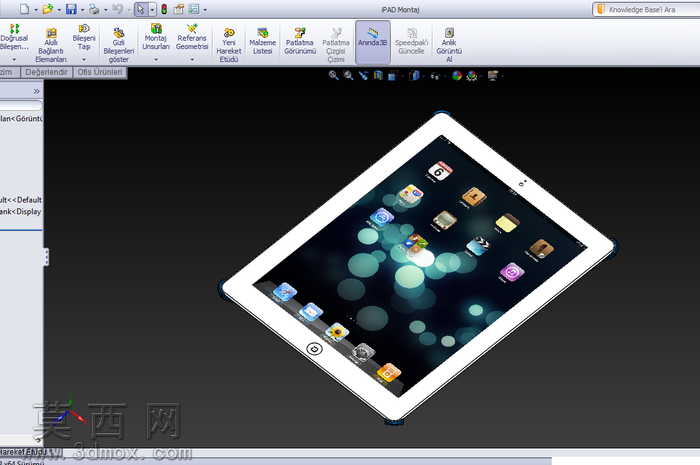
Task: Click Akıllı Bağlantı Elemanları tool
Action: (51, 46)
